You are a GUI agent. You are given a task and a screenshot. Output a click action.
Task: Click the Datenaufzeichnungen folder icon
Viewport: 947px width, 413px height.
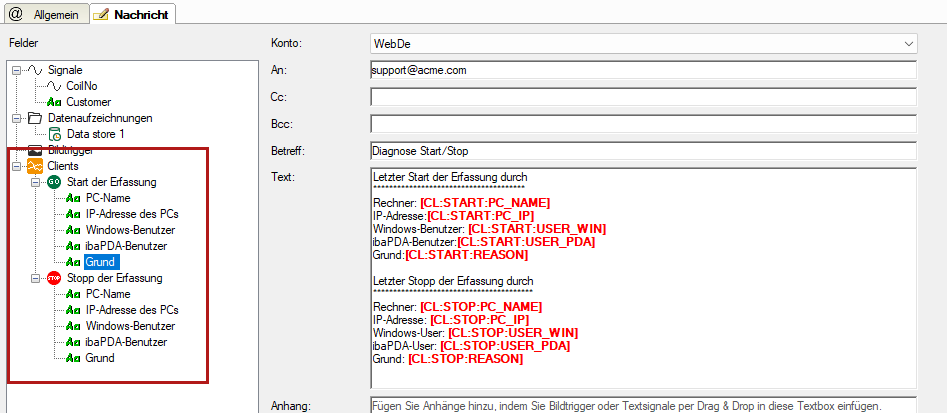[36, 118]
